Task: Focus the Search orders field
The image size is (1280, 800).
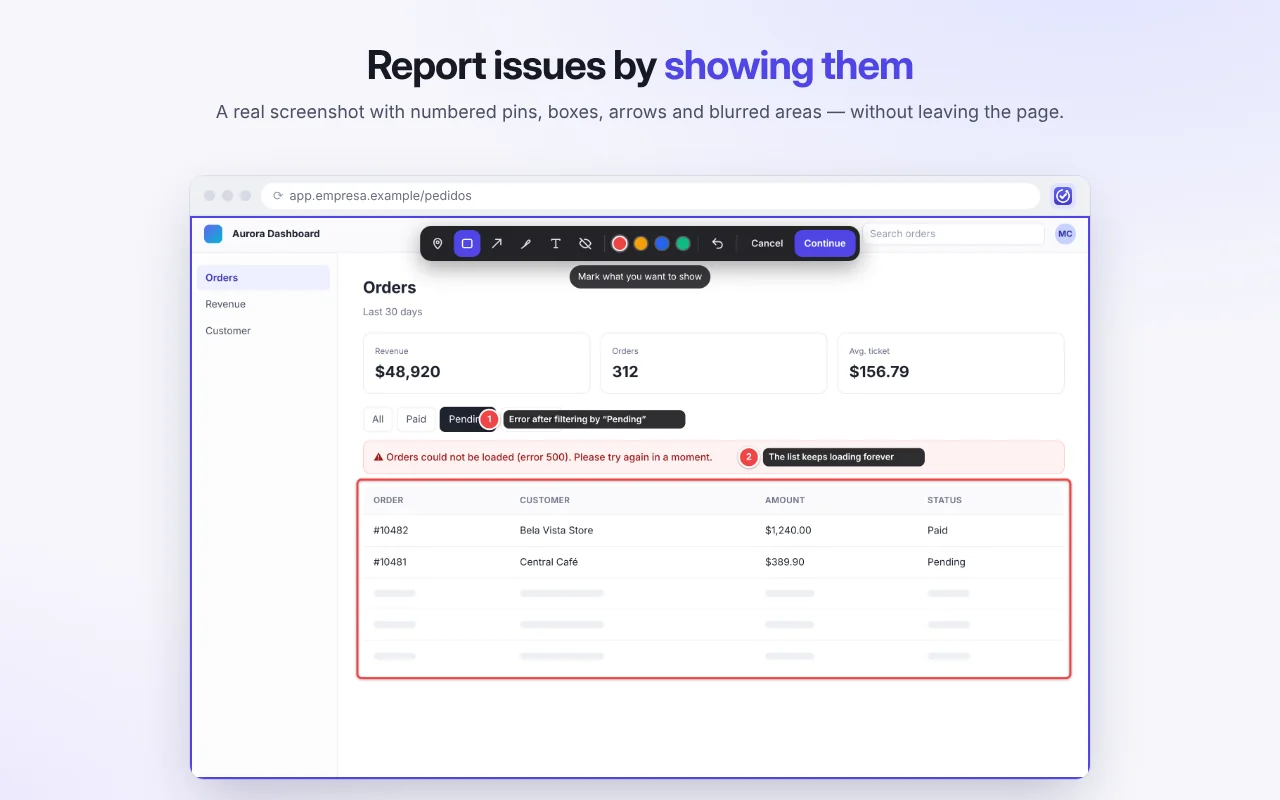Action: [x=953, y=234]
